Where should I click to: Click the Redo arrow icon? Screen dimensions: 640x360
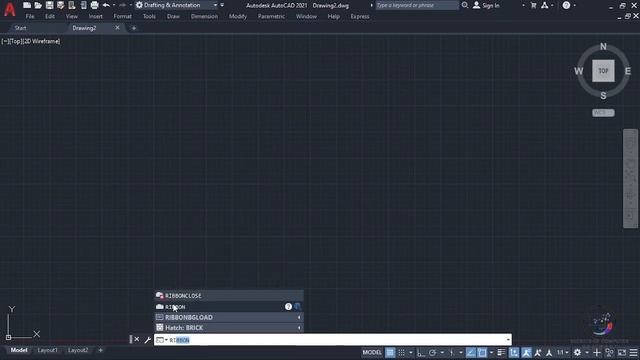[122, 5]
